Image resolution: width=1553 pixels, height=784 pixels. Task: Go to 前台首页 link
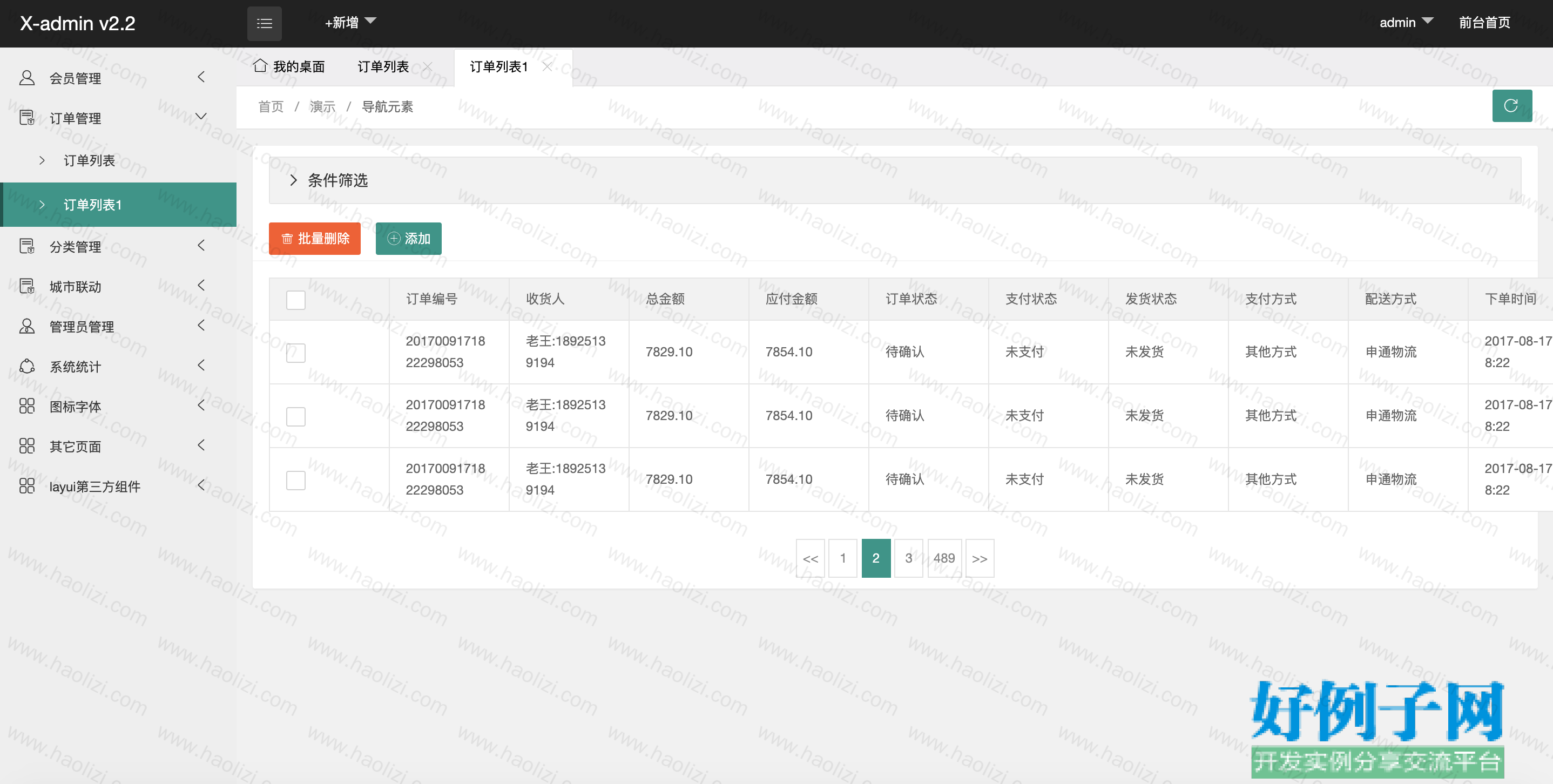click(1484, 23)
